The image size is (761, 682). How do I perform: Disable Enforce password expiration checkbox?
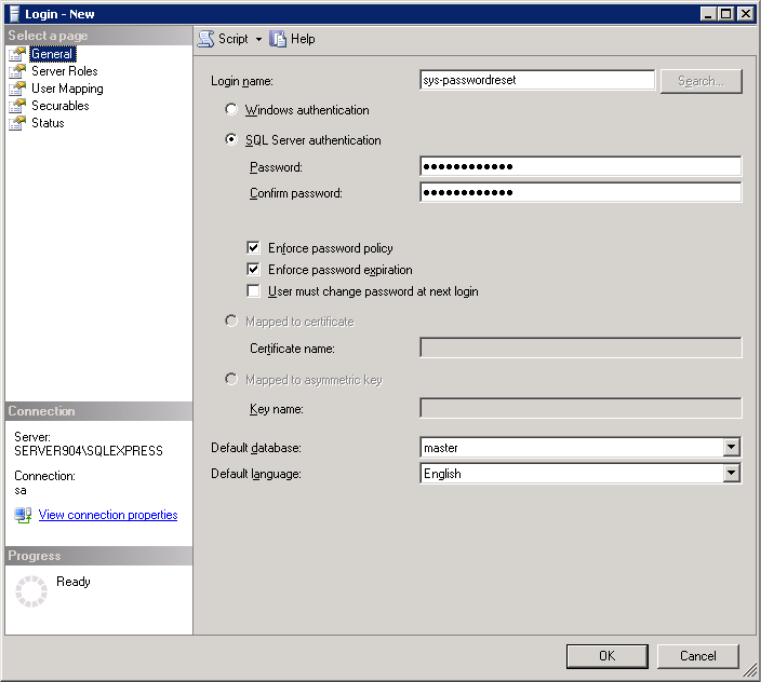(254, 270)
